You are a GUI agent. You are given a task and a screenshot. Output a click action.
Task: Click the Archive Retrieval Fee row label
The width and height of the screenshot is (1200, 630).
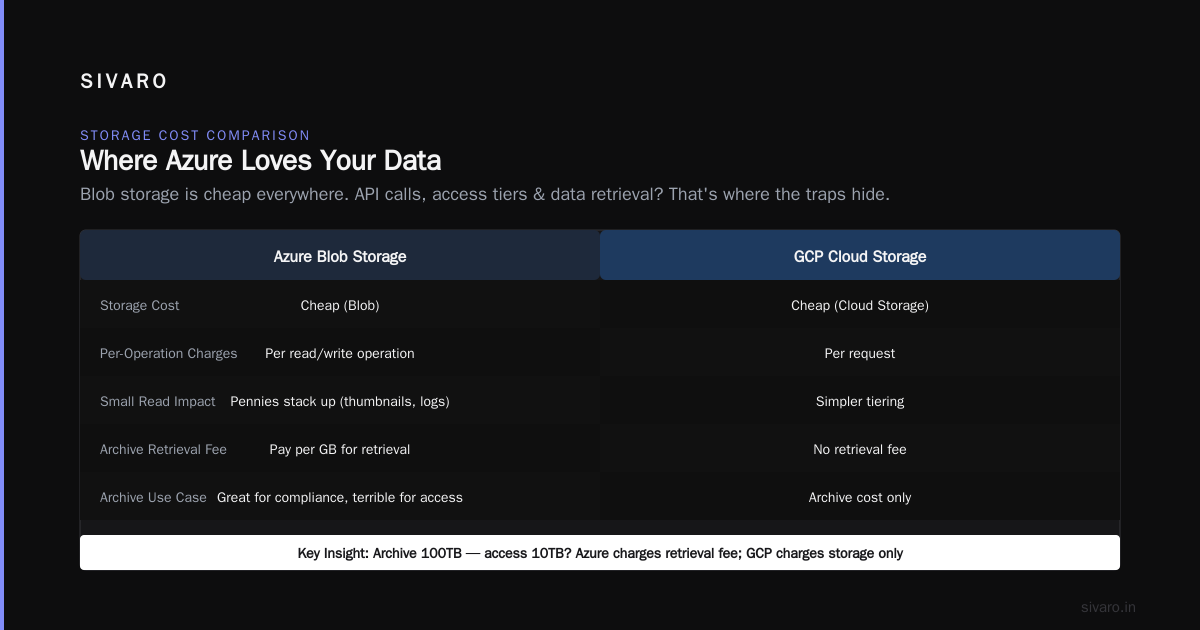[164, 449]
